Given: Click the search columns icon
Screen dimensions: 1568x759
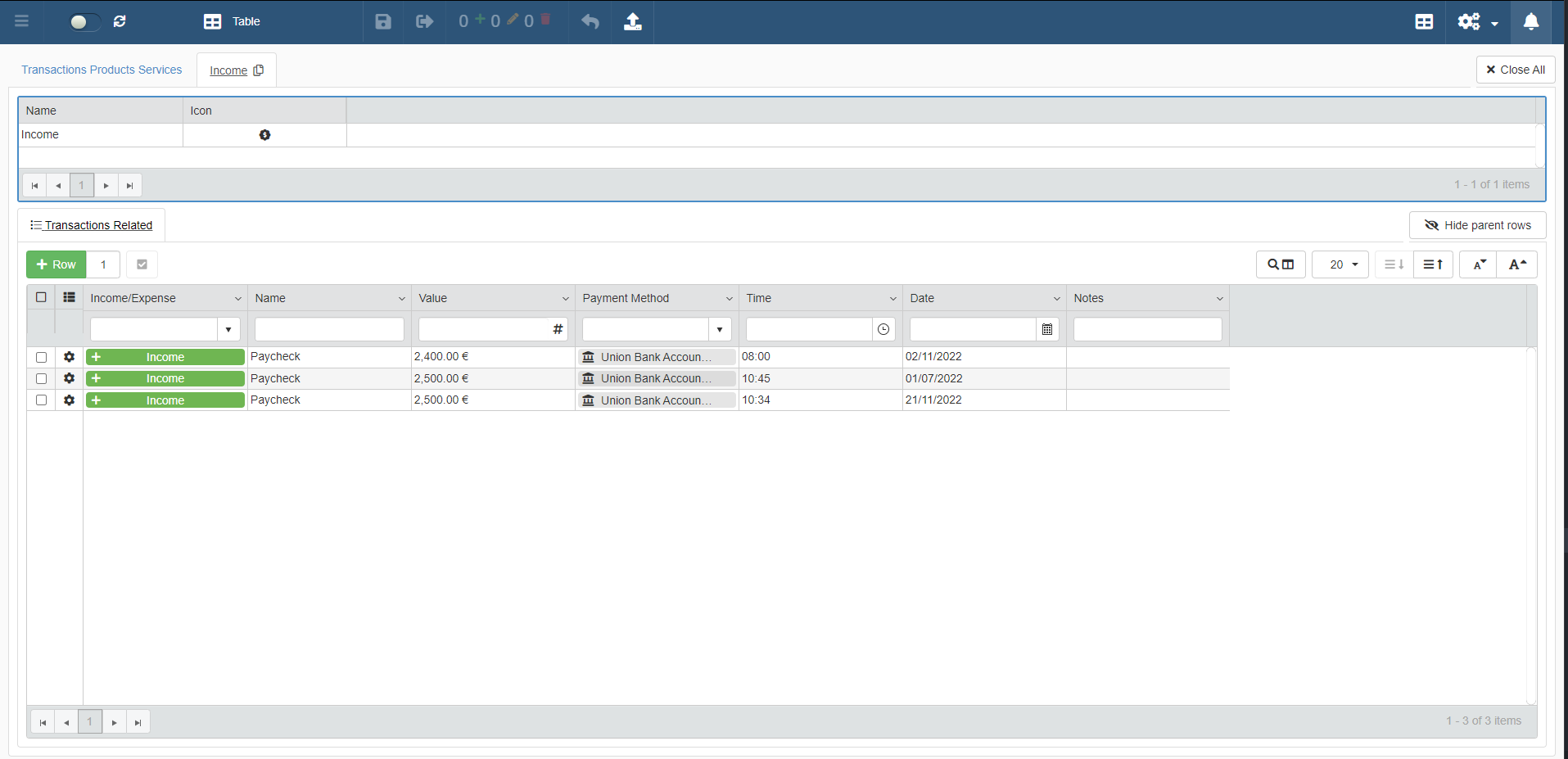Looking at the screenshot, I should pos(1281,264).
